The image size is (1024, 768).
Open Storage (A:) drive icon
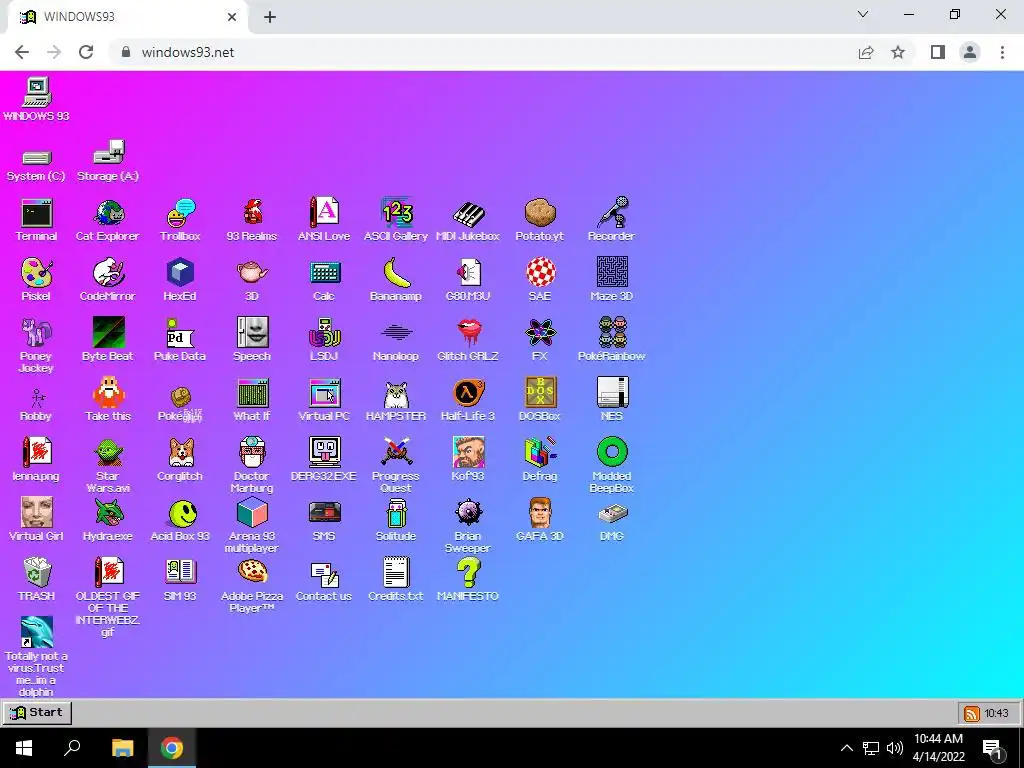pyautogui.click(x=108, y=152)
